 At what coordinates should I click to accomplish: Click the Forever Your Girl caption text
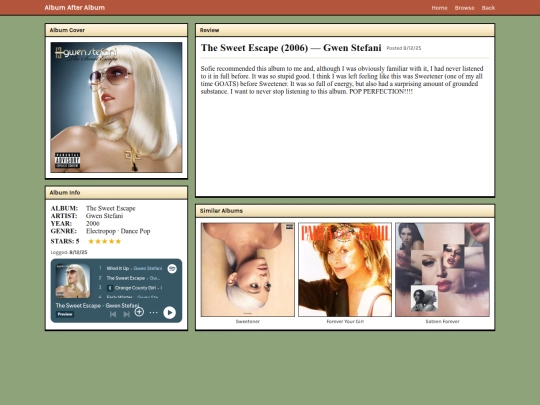point(345,321)
